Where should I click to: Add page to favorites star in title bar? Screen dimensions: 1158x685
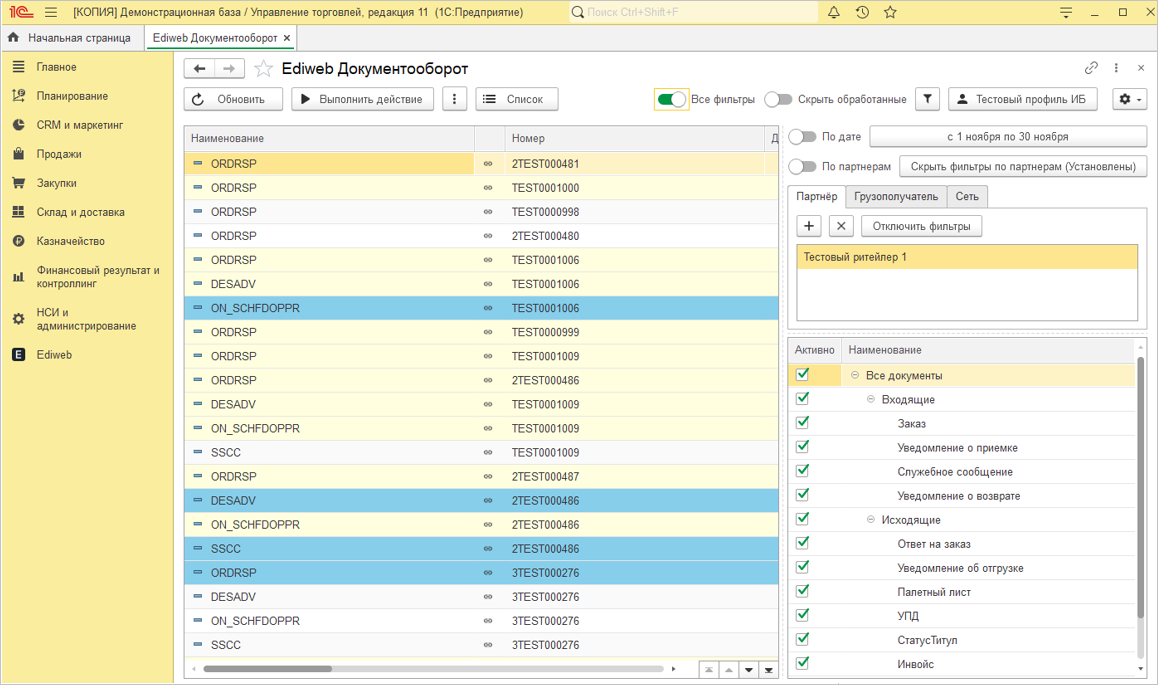click(x=890, y=12)
